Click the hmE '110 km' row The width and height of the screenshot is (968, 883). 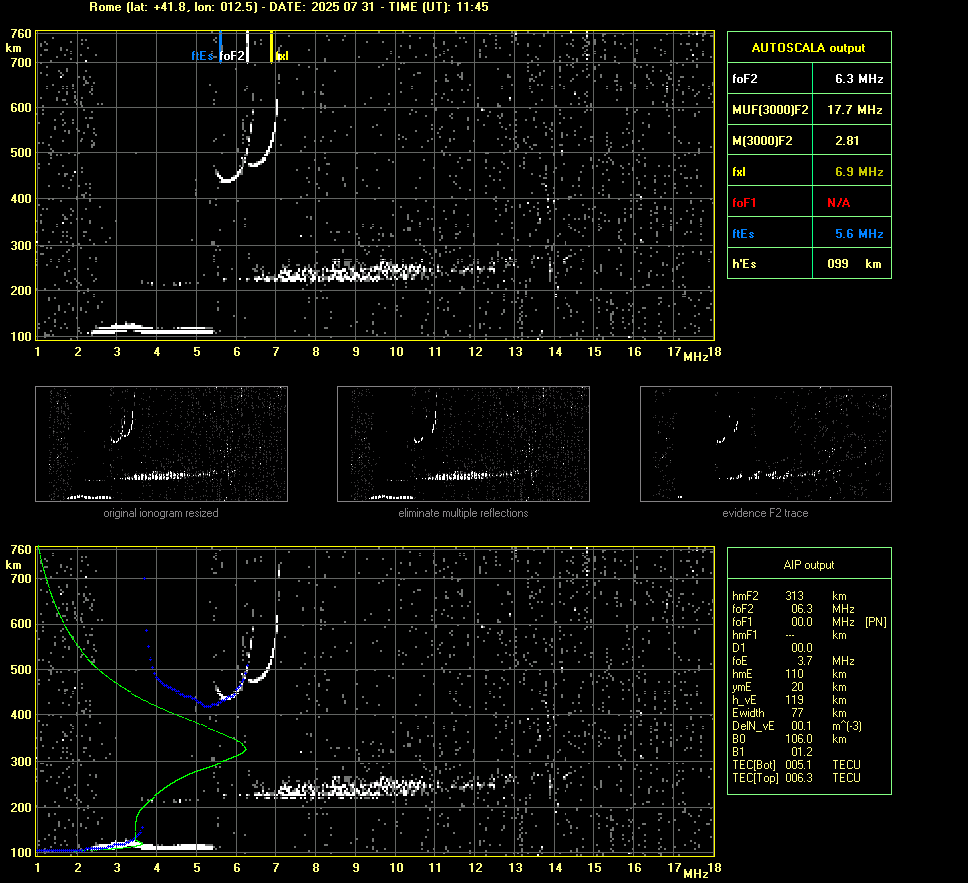tap(789, 674)
